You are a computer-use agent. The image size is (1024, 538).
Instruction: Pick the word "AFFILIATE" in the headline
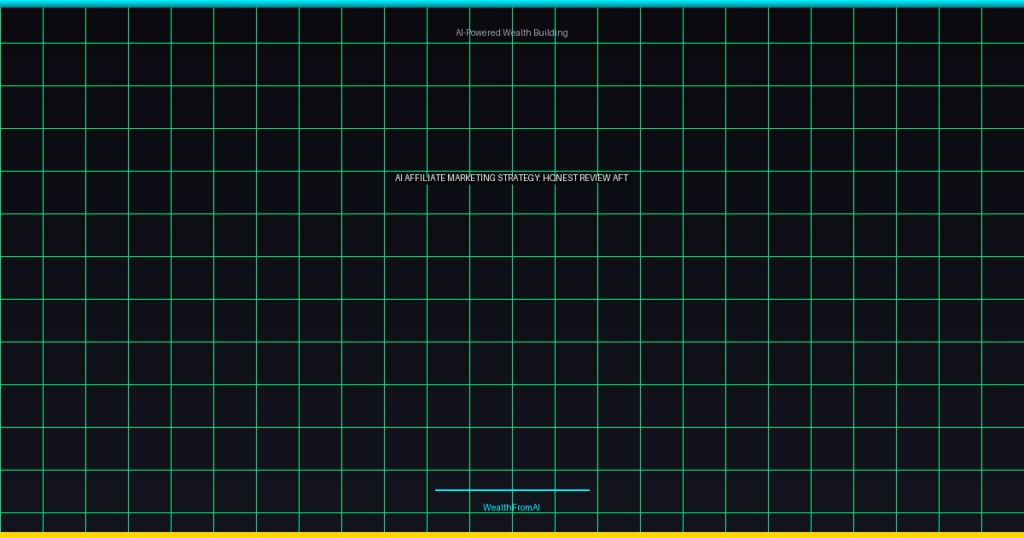click(425, 178)
